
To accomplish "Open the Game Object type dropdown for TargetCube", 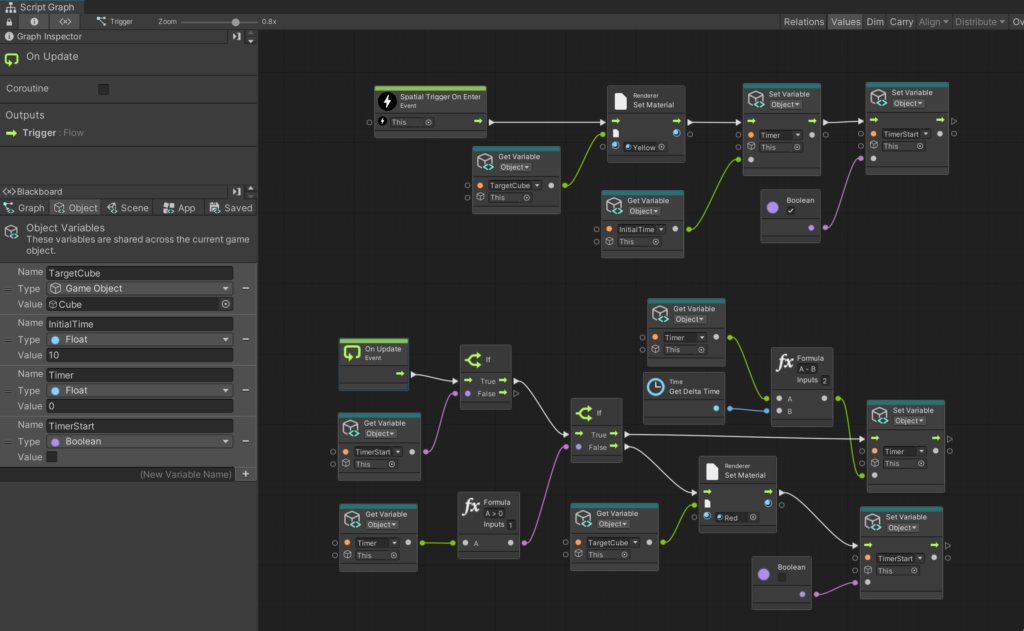I will [x=139, y=288].
